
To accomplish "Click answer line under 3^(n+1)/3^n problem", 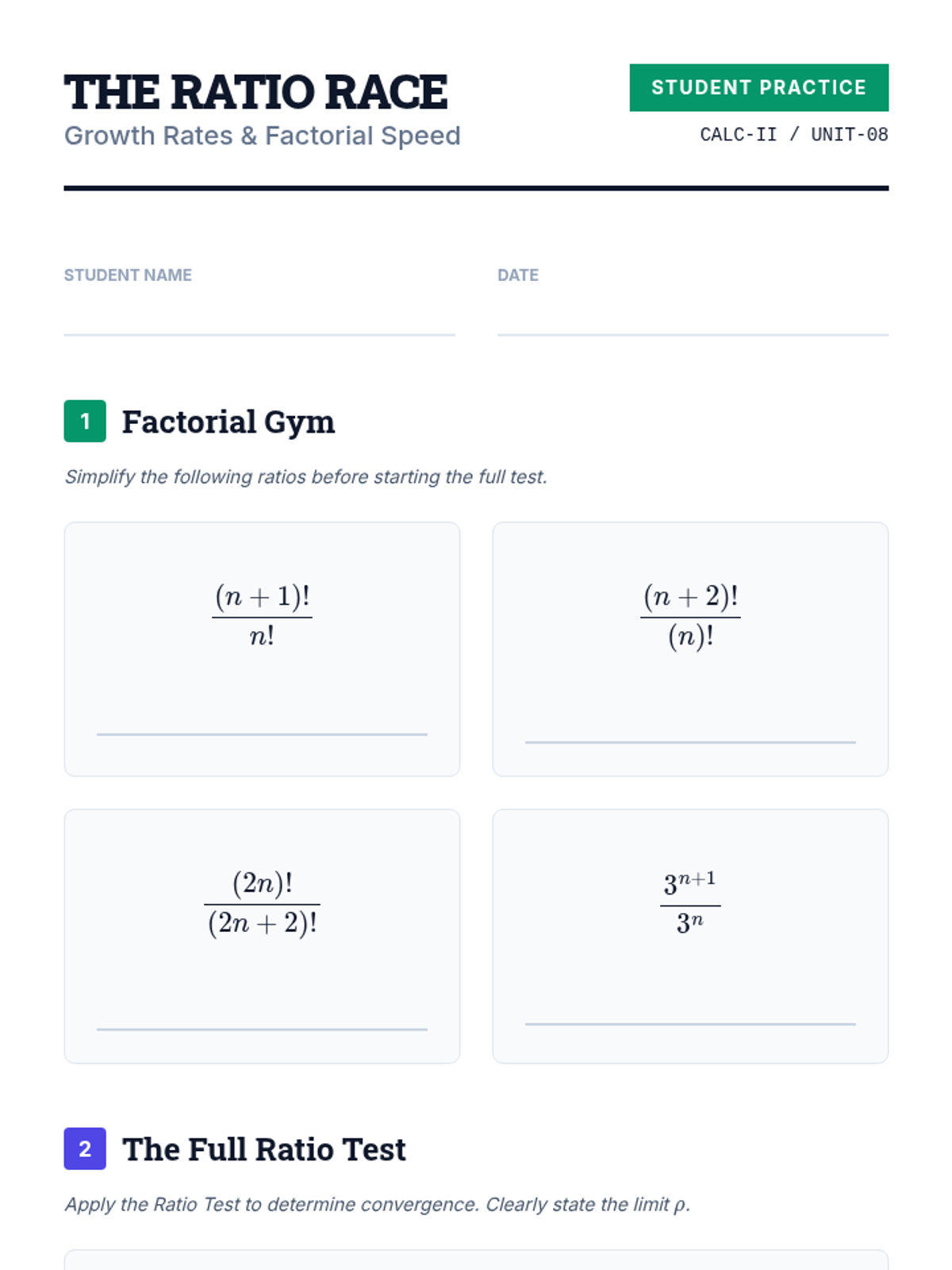I will click(x=690, y=1023).
